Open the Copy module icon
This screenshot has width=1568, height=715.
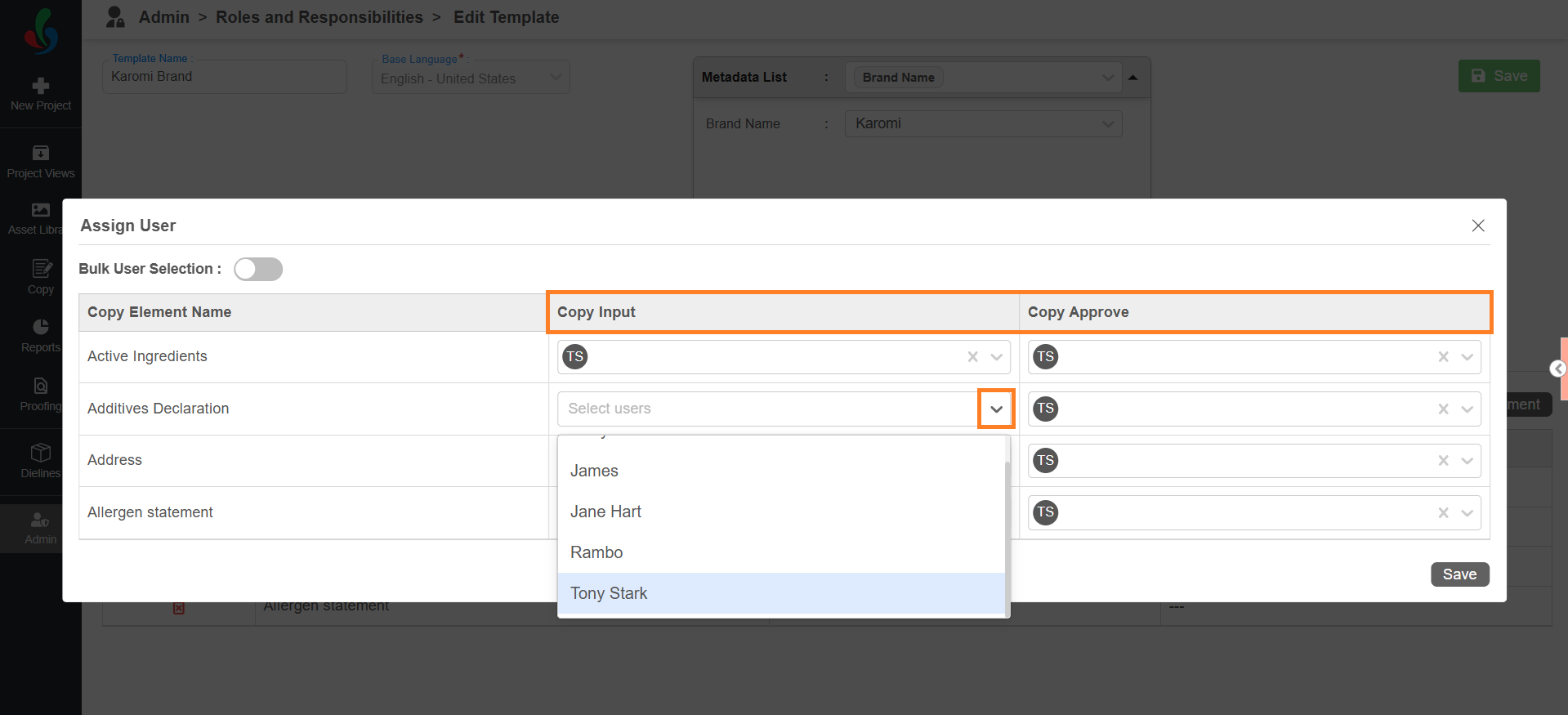tap(41, 269)
